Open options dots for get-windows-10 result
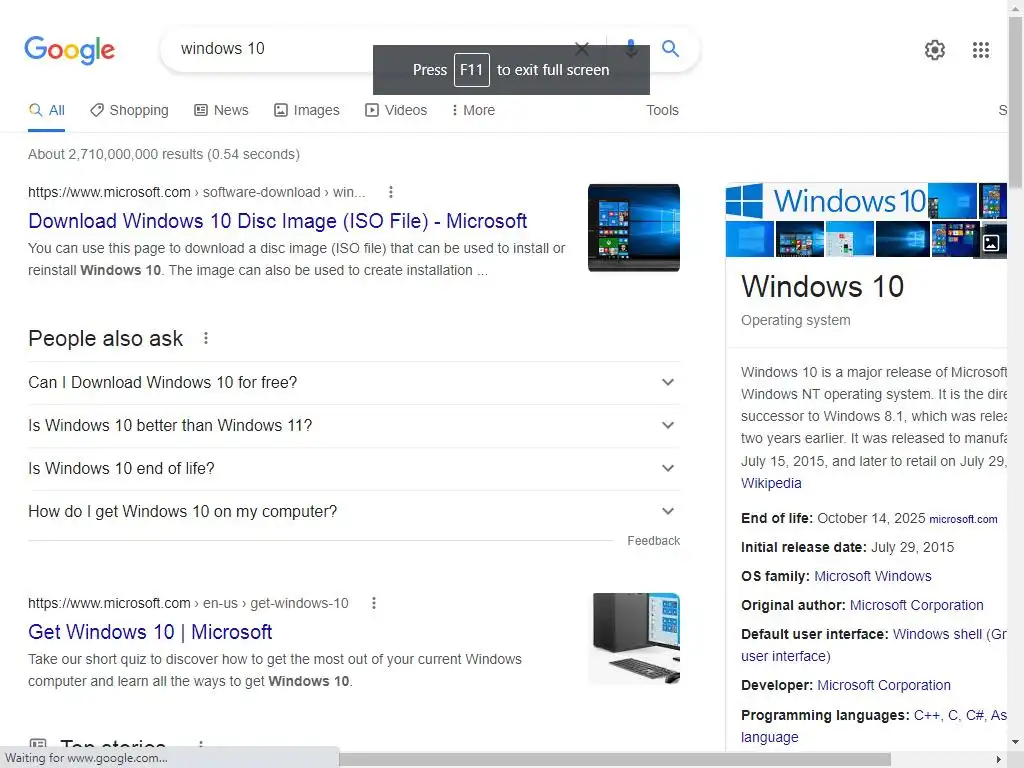1024x768 pixels. pyautogui.click(x=374, y=603)
